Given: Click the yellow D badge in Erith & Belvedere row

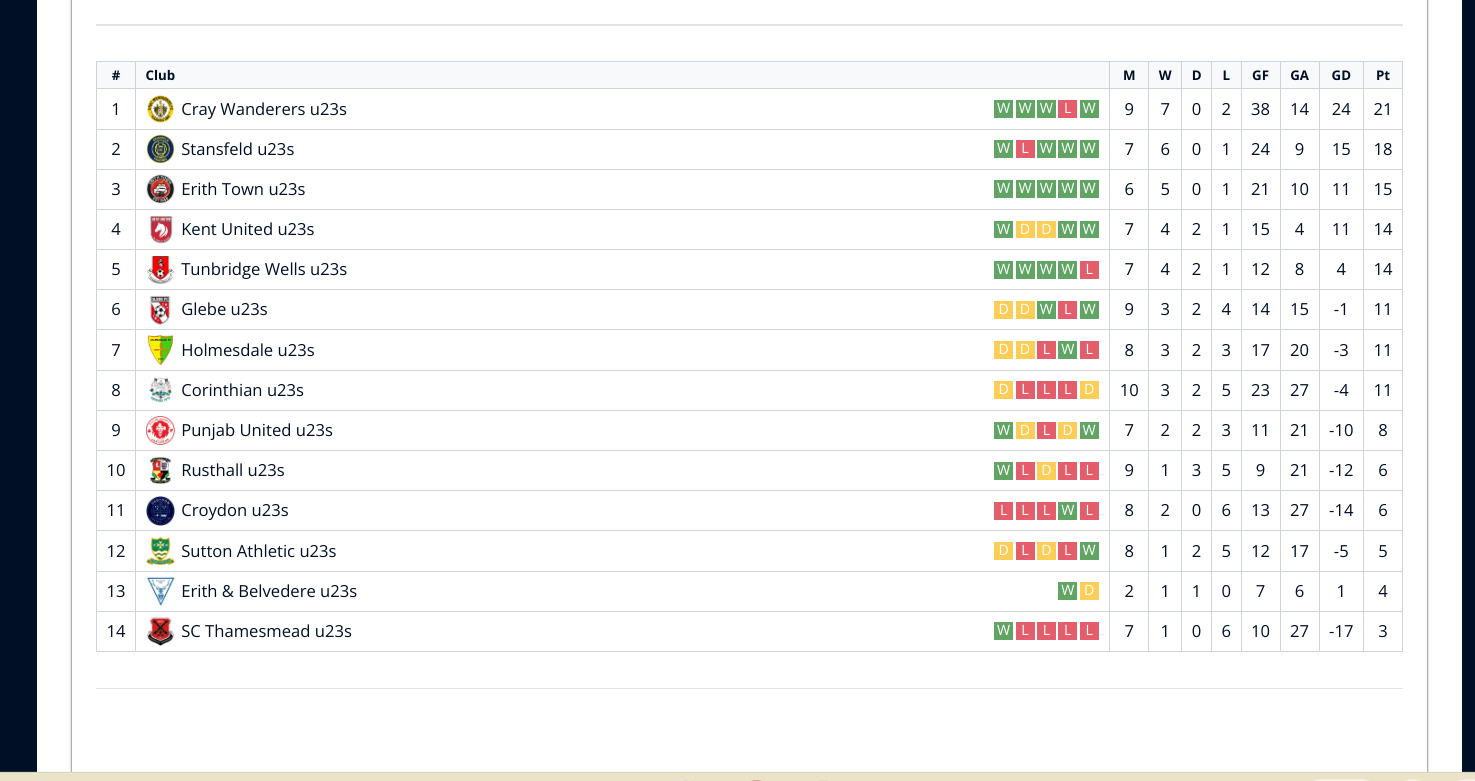Looking at the screenshot, I should click(x=1090, y=591).
